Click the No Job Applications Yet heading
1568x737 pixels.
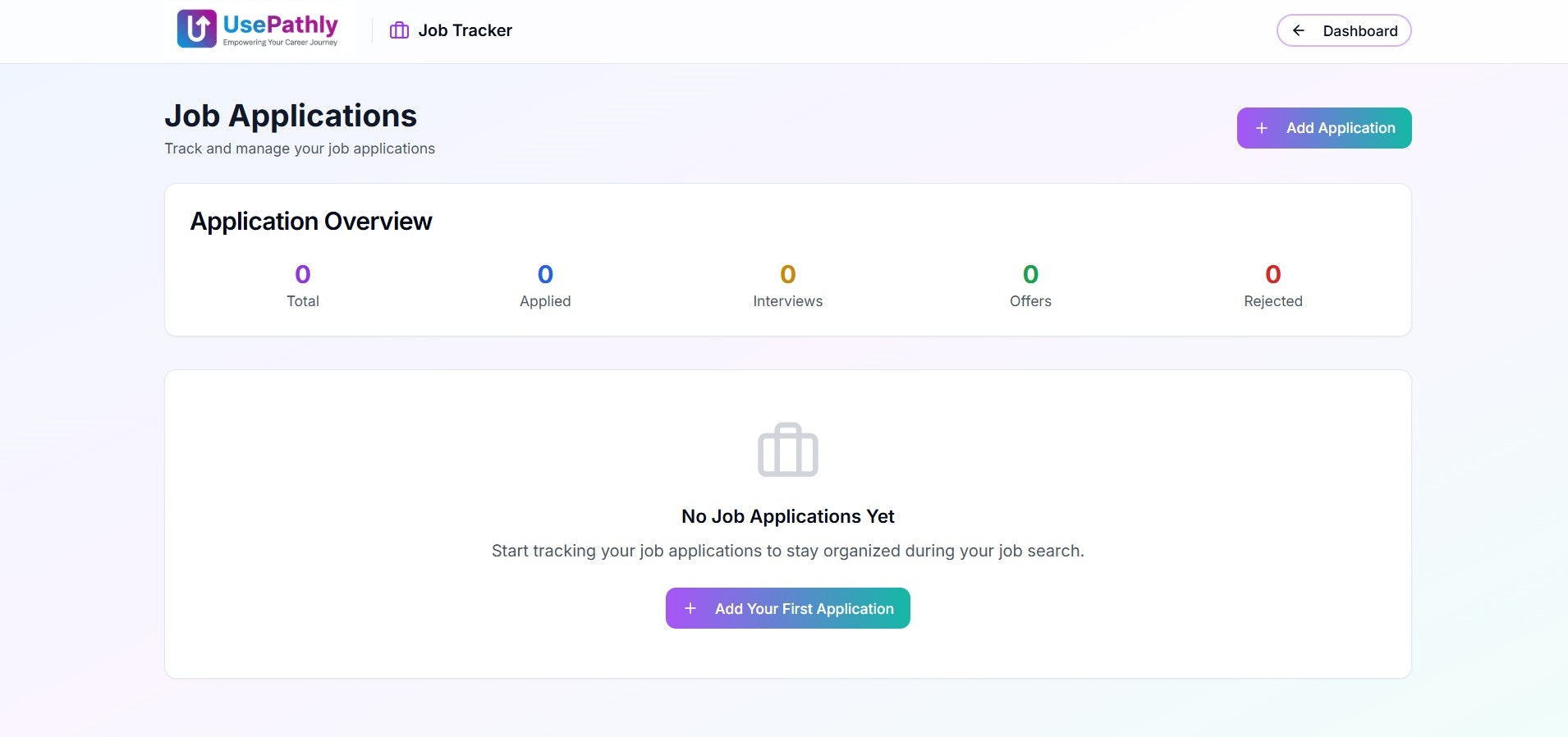click(x=788, y=516)
